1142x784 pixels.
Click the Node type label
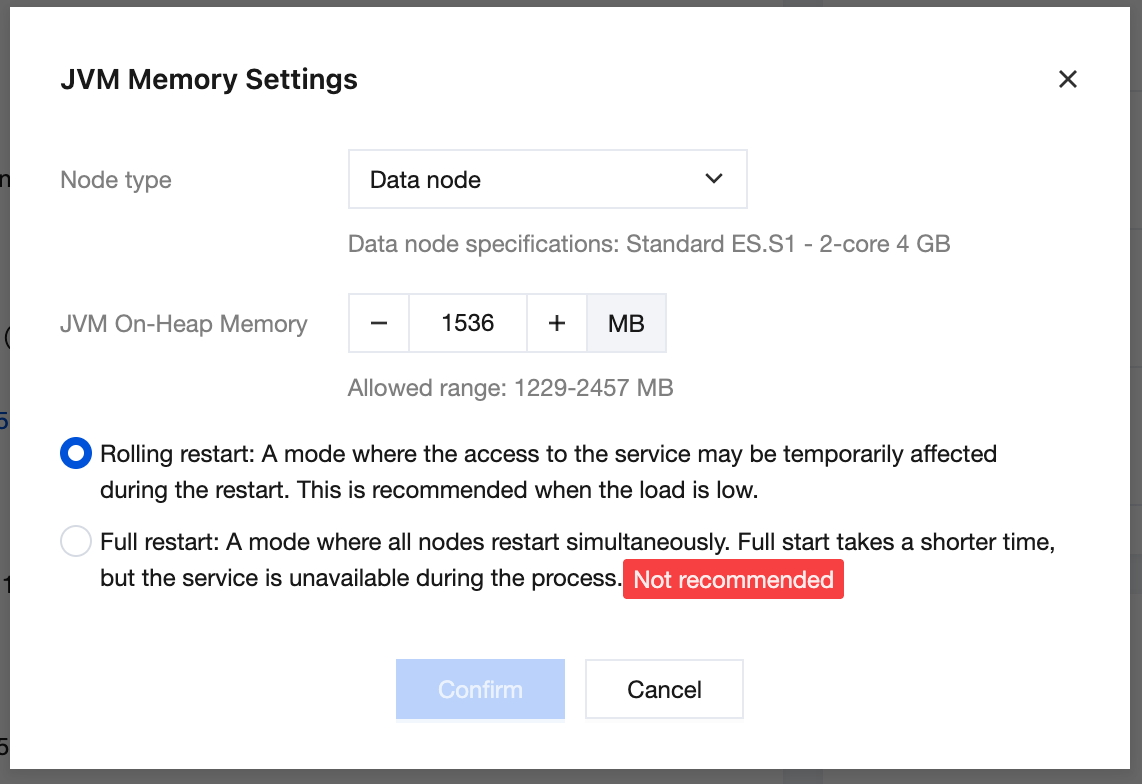click(116, 180)
